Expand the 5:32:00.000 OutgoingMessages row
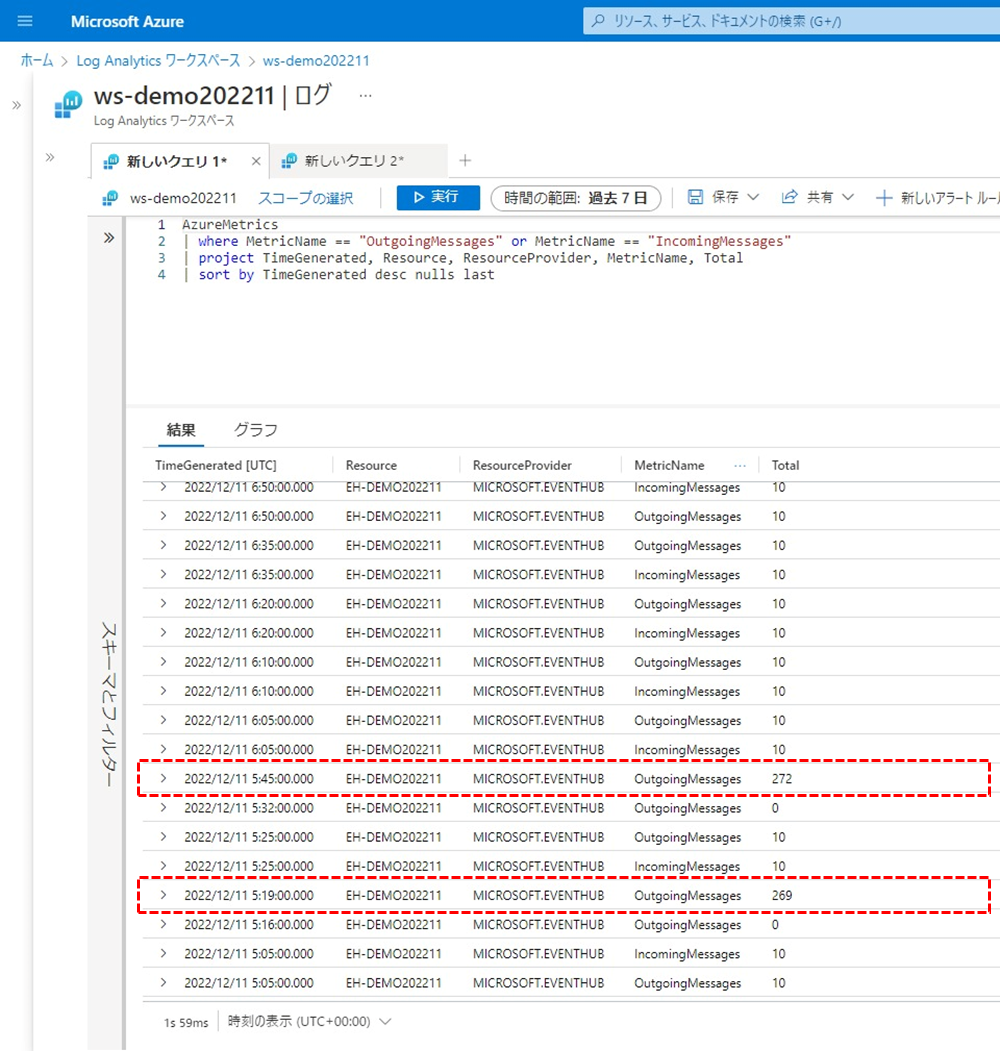 tap(164, 808)
